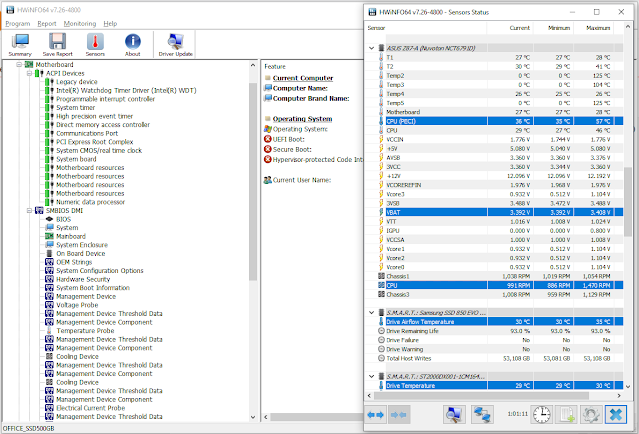The width and height of the screenshot is (639, 434).
Task: Click expand-columns blue arrows button in Sensors window
Action: point(375,415)
